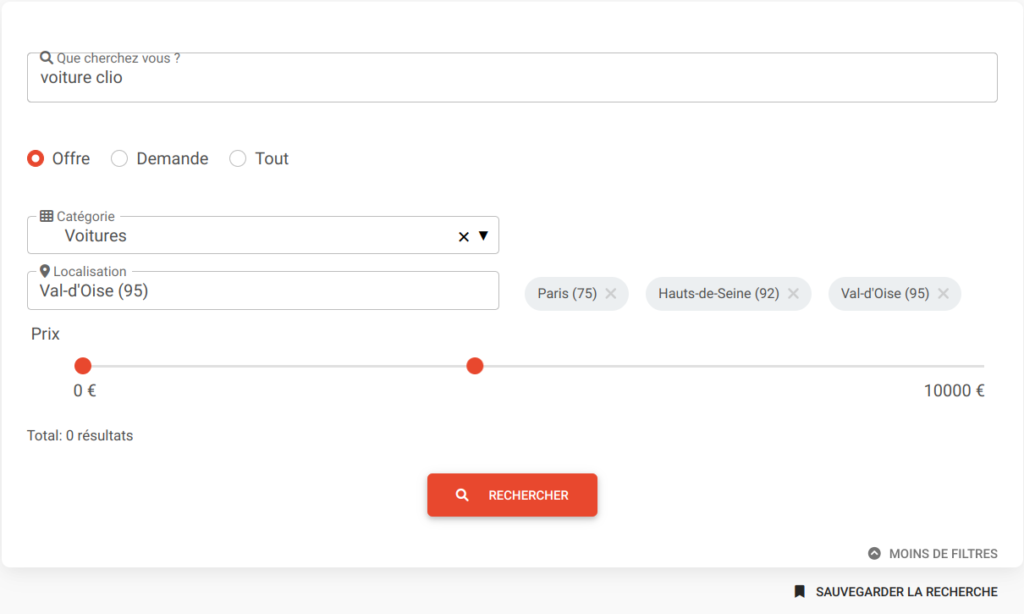The image size is (1024, 614).
Task: Click the bookmark icon for saving search
Action: point(799,591)
